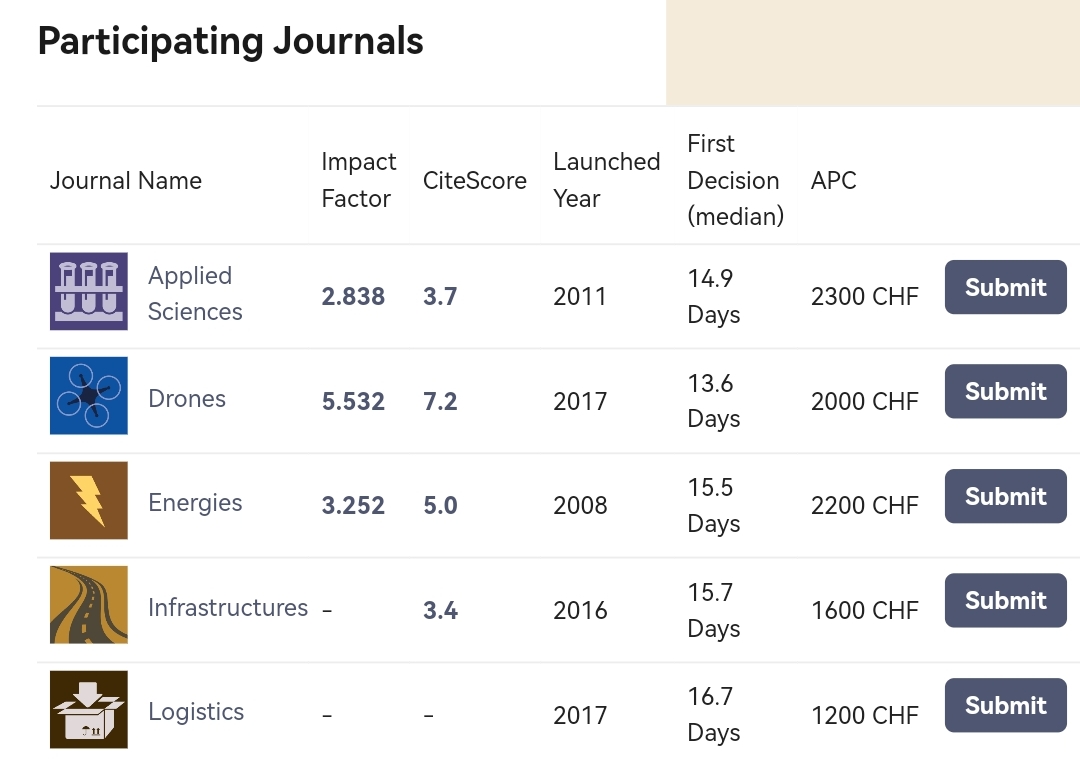Click the Energies lightning bolt icon
The image size is (1080, 763).
89,500
